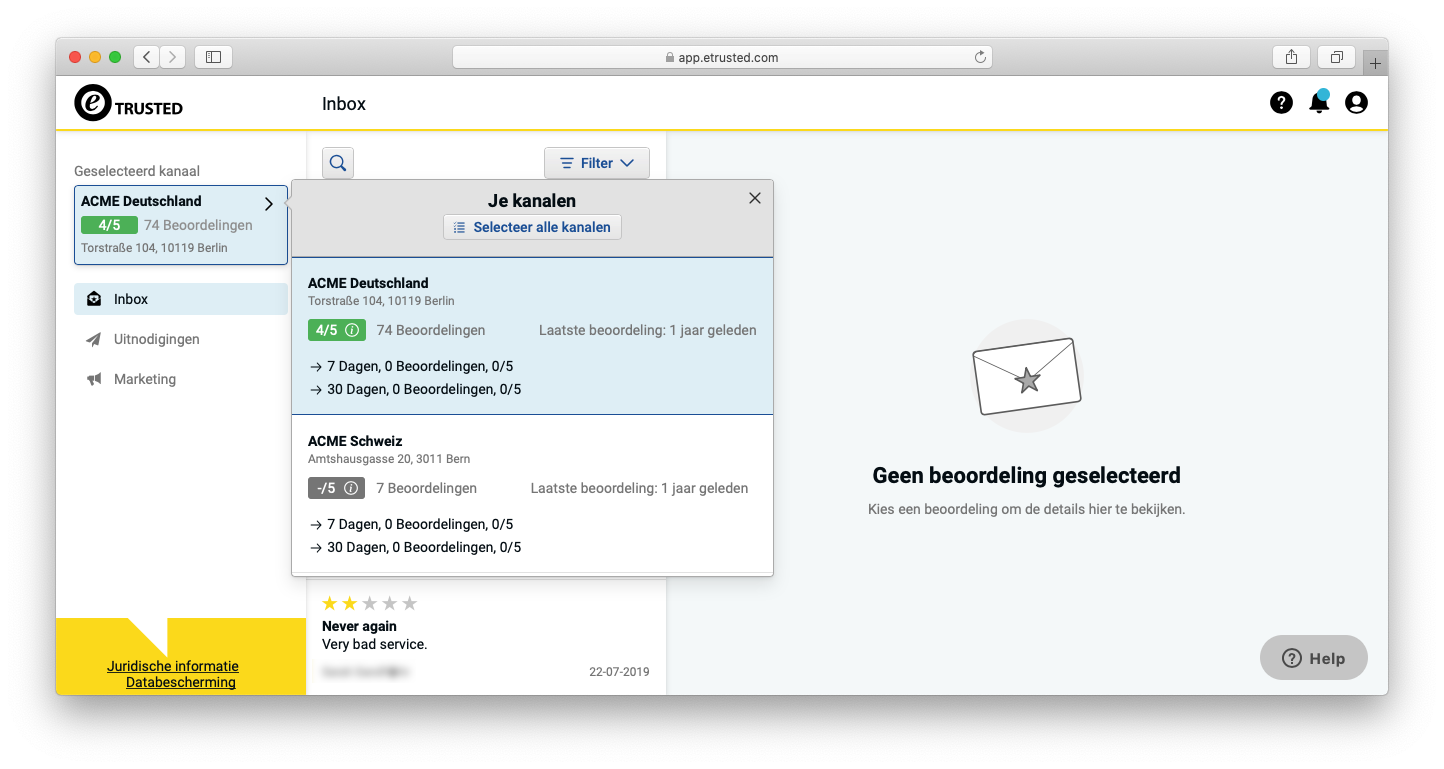Open Inbox in sidebar

tap(181, 299)
